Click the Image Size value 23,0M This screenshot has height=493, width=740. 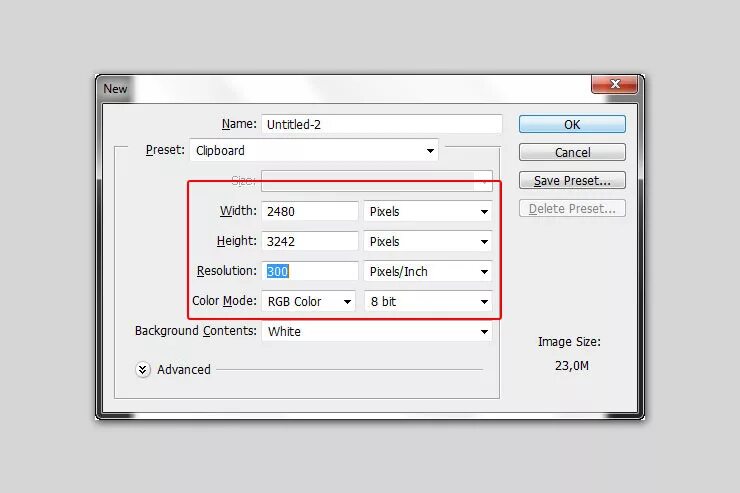point(572,366)
